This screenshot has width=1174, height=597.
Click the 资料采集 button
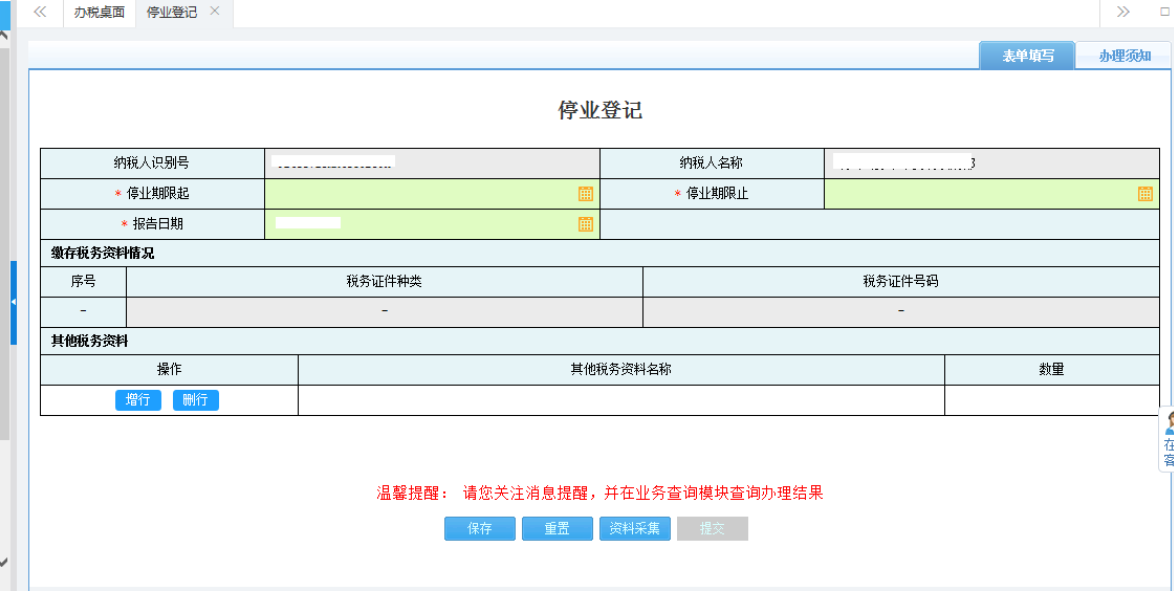tap(634, 528)
